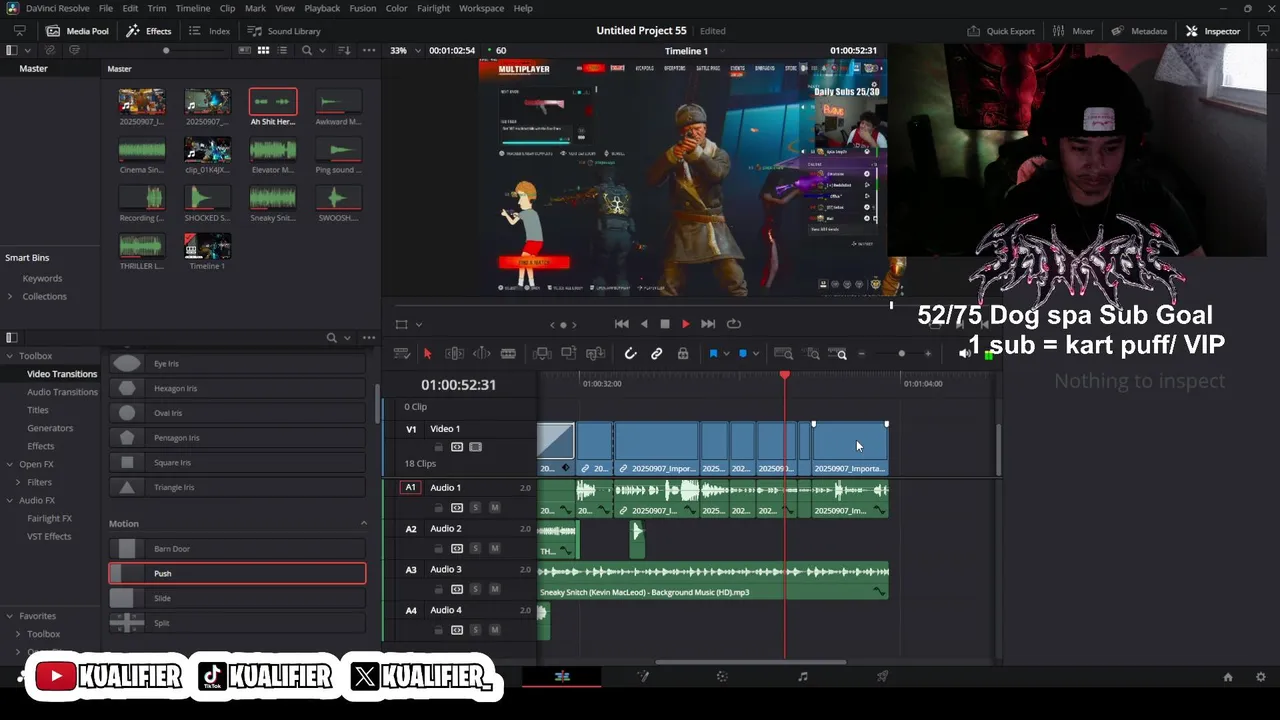Toggle the Inspector panel
This screenshot has width=1280, height=720.
pyautogui.click(x=1212, y=31)
